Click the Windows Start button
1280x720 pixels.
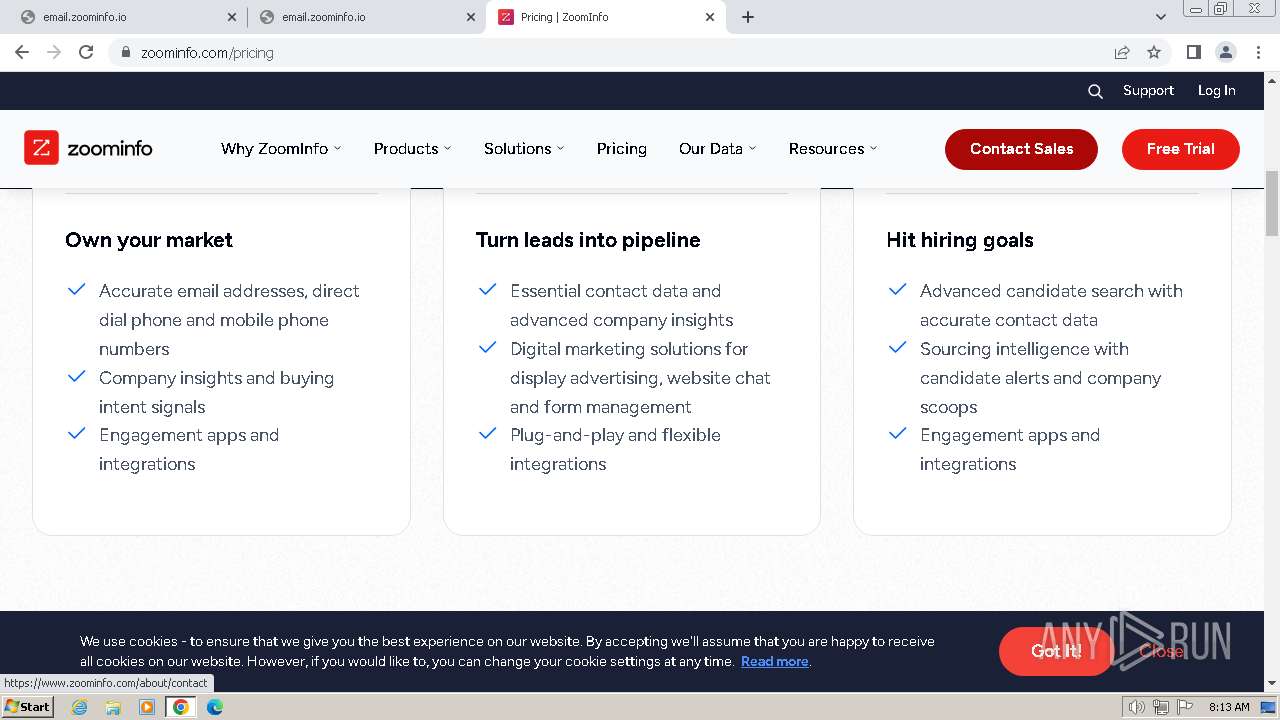27,707
